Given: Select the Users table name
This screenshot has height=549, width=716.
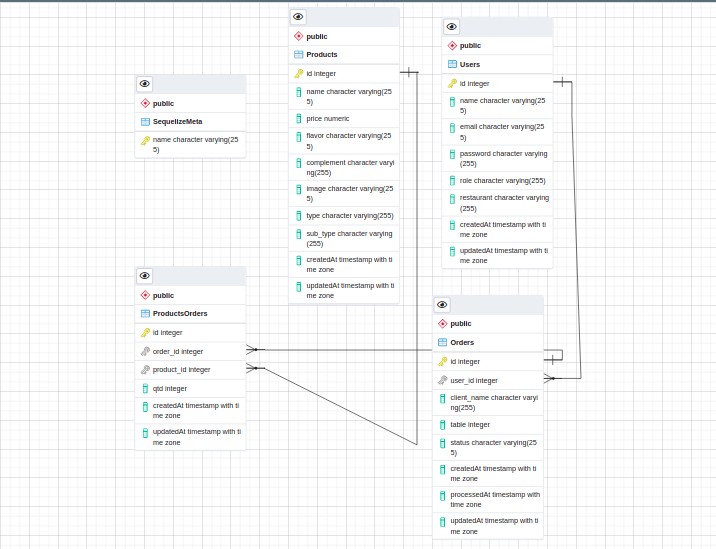Looking at the screenshot, I should (x=470, y=64).
